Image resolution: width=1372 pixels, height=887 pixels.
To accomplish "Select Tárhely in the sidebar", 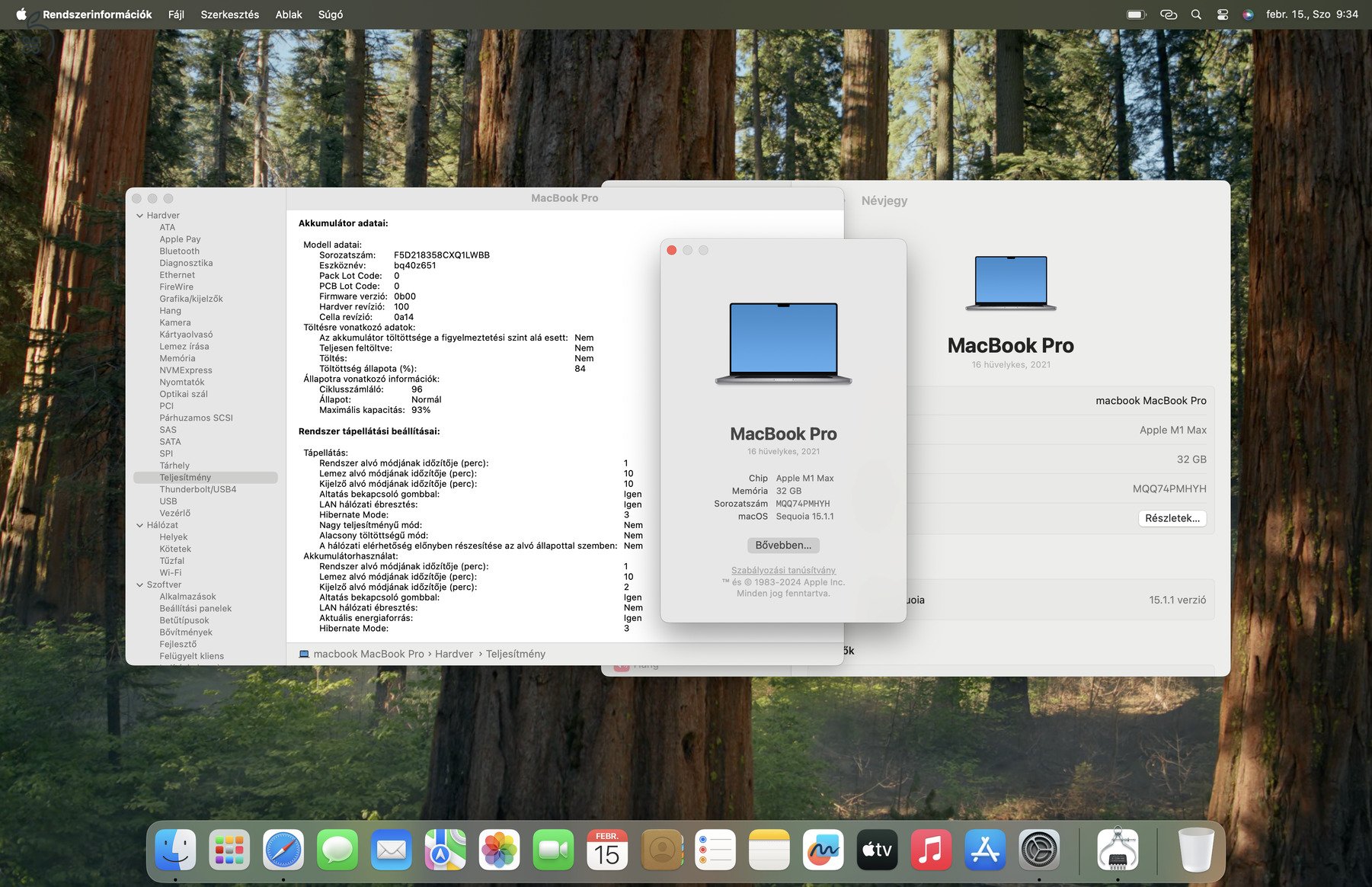I will [x=174, y=466].
